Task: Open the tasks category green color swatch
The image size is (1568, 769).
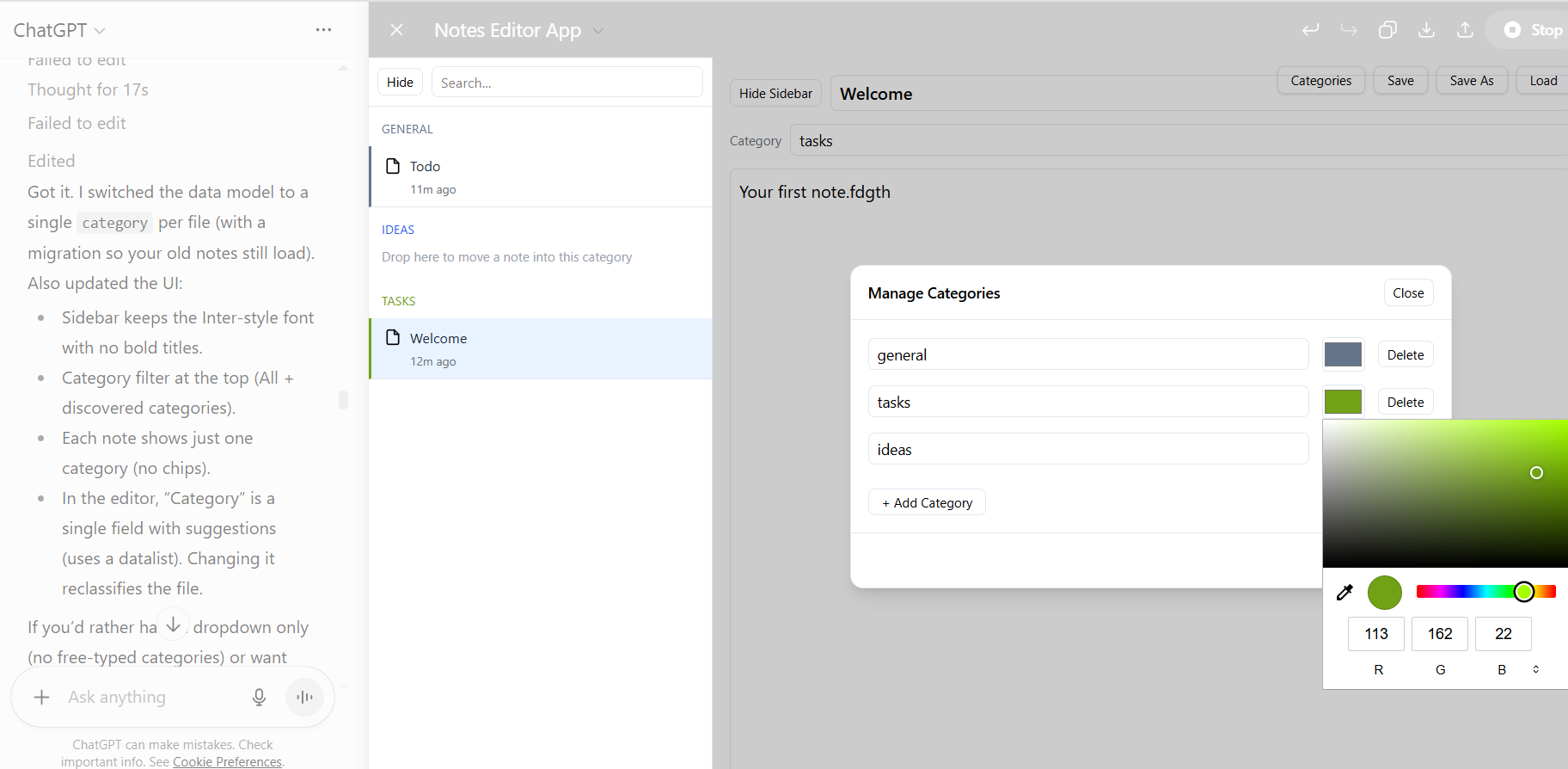Action: point(1343,402)
